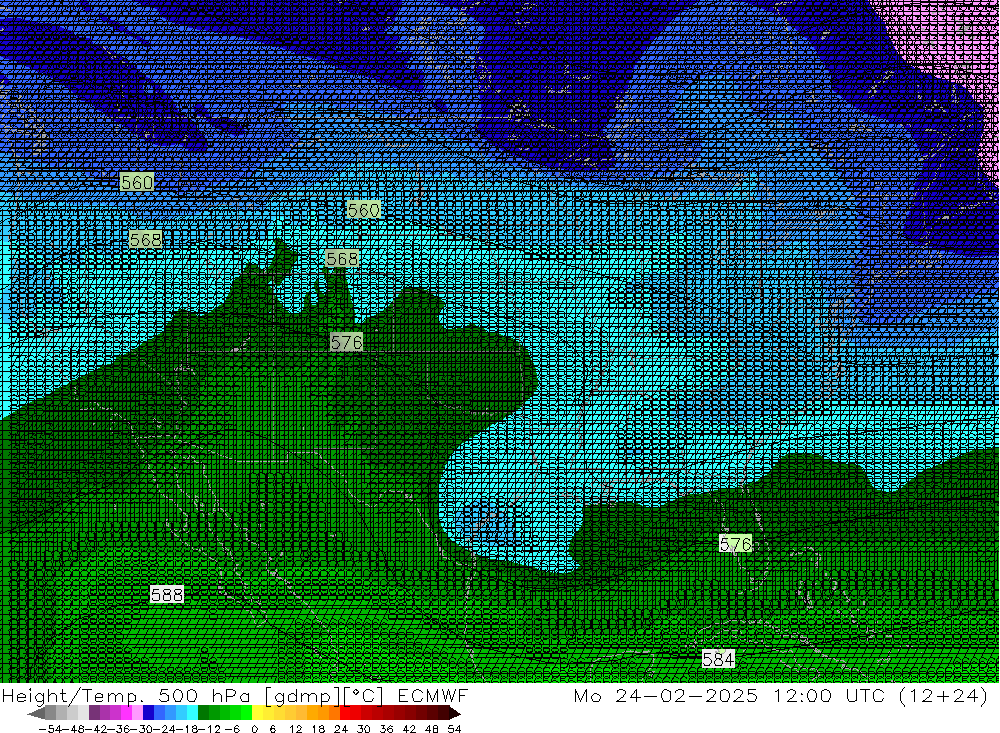Pick the gray arrow tip of legend's cold end
The width and height of the screenshot is (1000, 733).
click(x=36, y=713)
